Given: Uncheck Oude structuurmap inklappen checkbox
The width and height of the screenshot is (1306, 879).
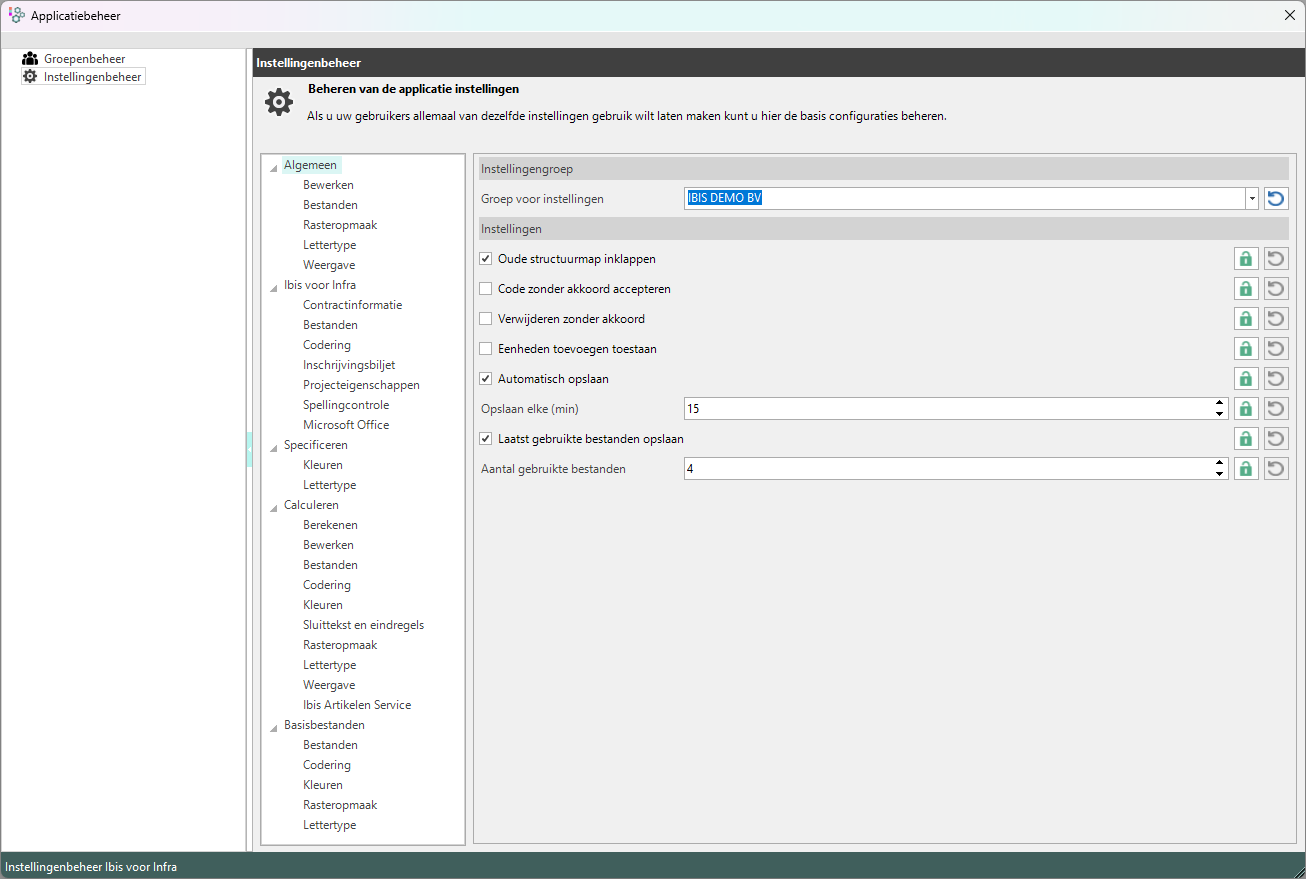Looking at the screenshot, I should [x=486, y=259].
